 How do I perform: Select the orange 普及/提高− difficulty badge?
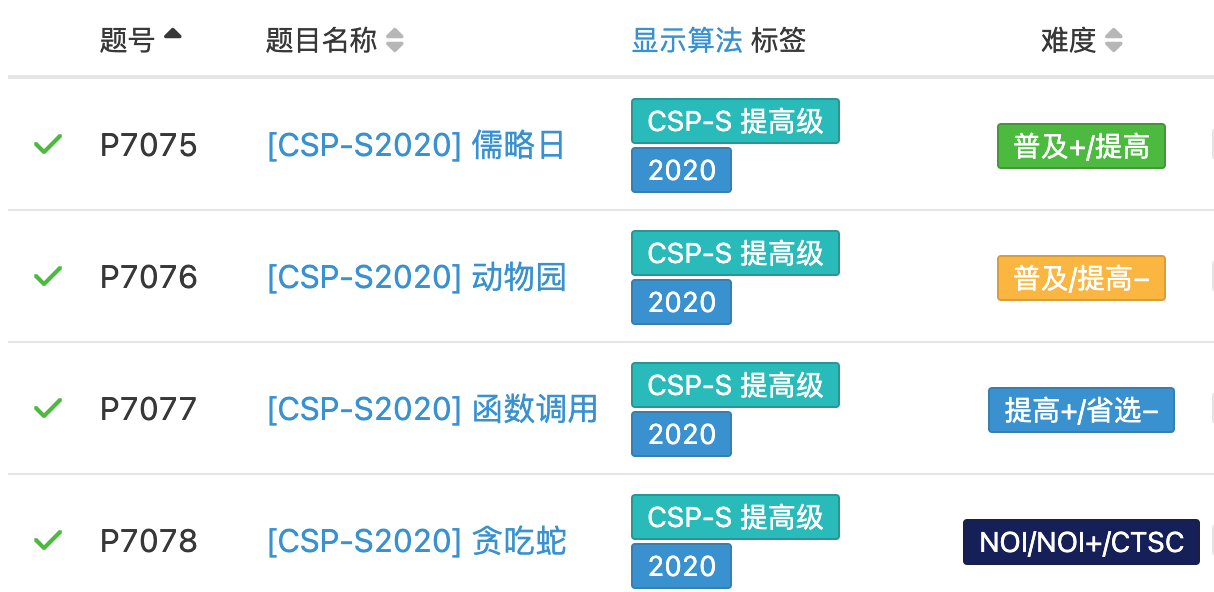click(x=1081, y=278)
